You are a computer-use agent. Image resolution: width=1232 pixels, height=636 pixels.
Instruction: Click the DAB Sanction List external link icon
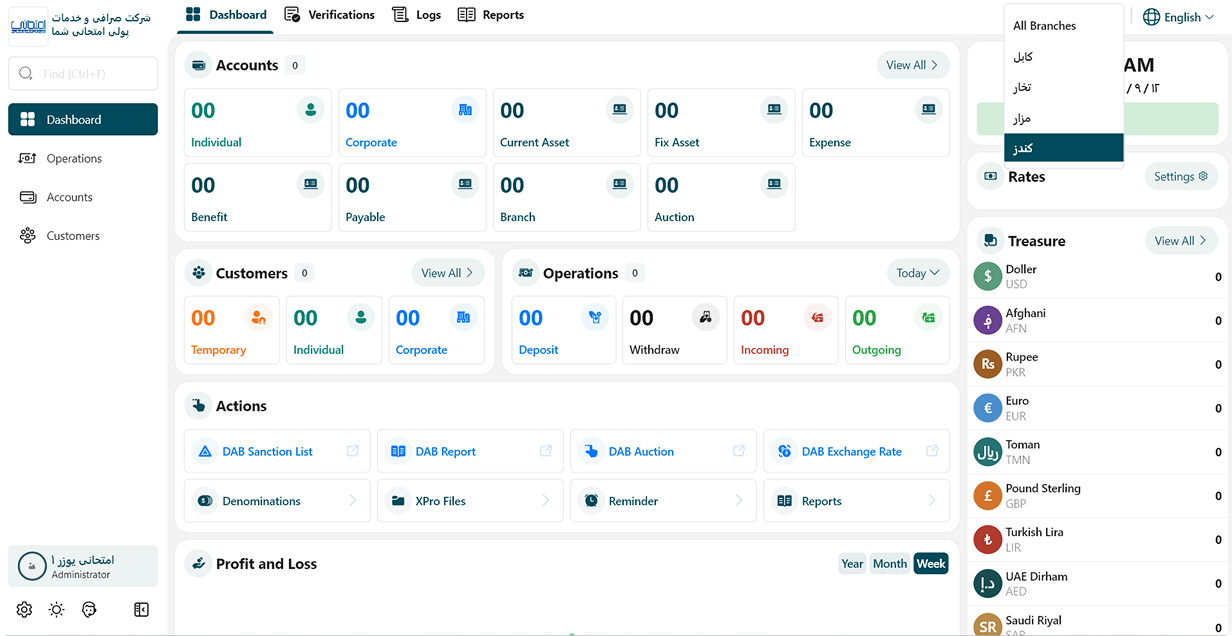coord(353,451)
